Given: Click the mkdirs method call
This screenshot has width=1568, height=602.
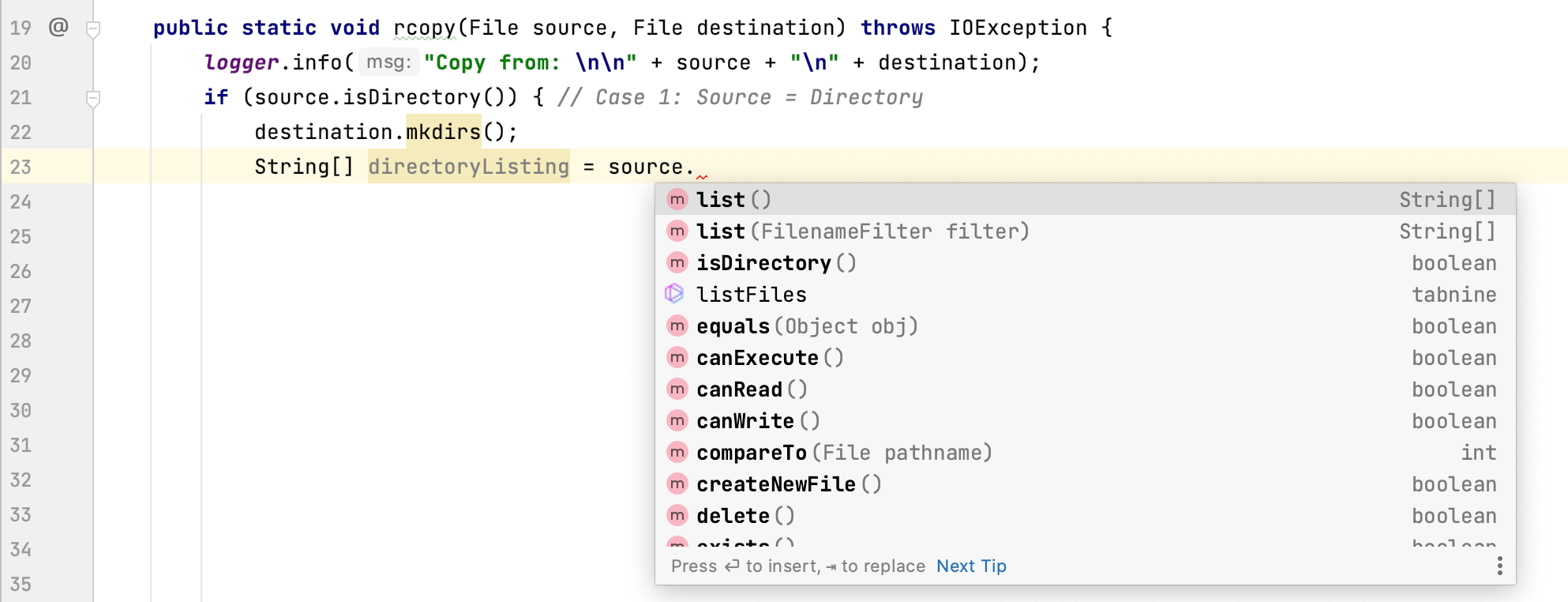Looking at the screenshot, I should (443, 132).
